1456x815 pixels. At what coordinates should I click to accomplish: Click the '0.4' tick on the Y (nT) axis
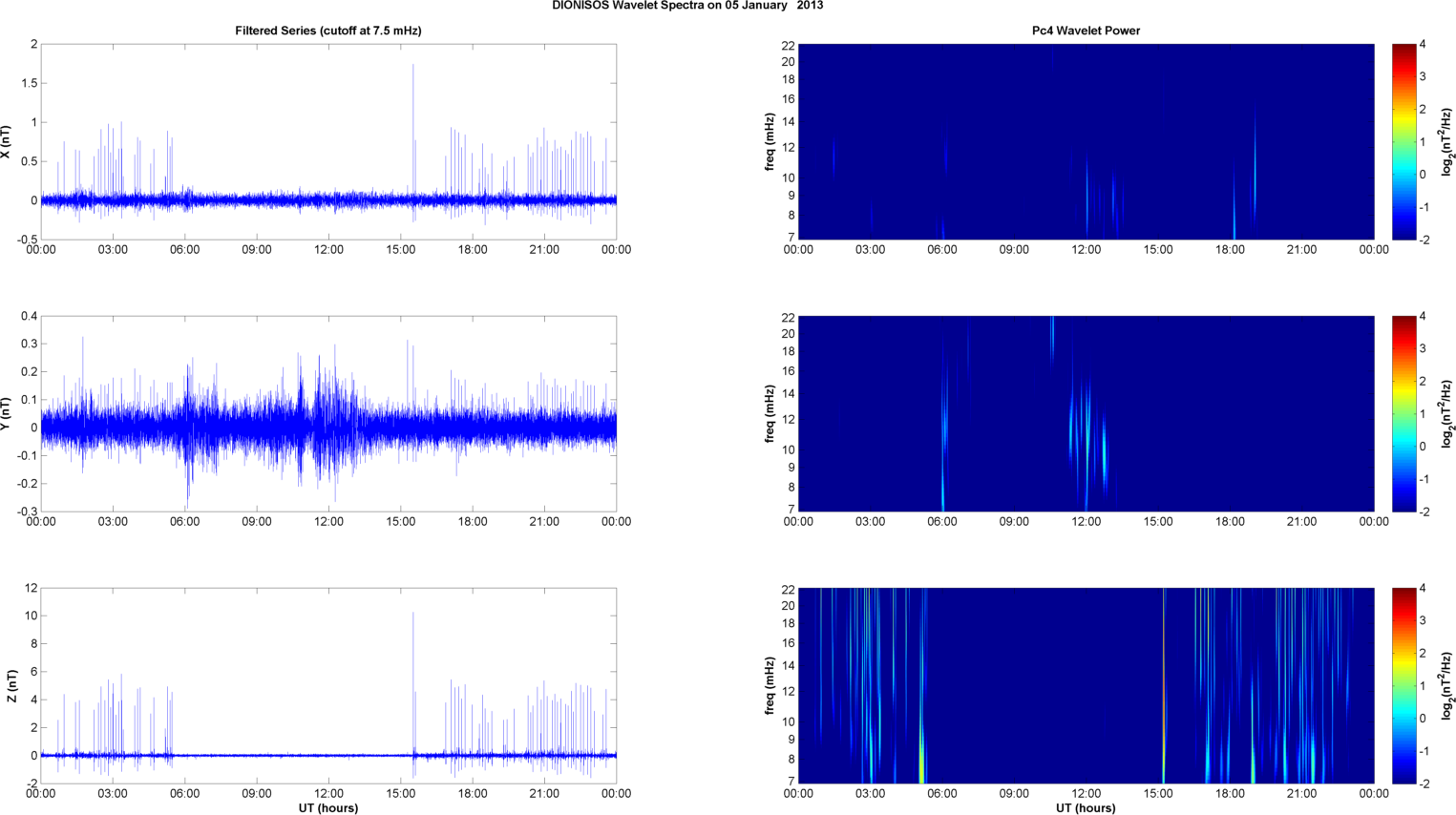pos(29,316)
